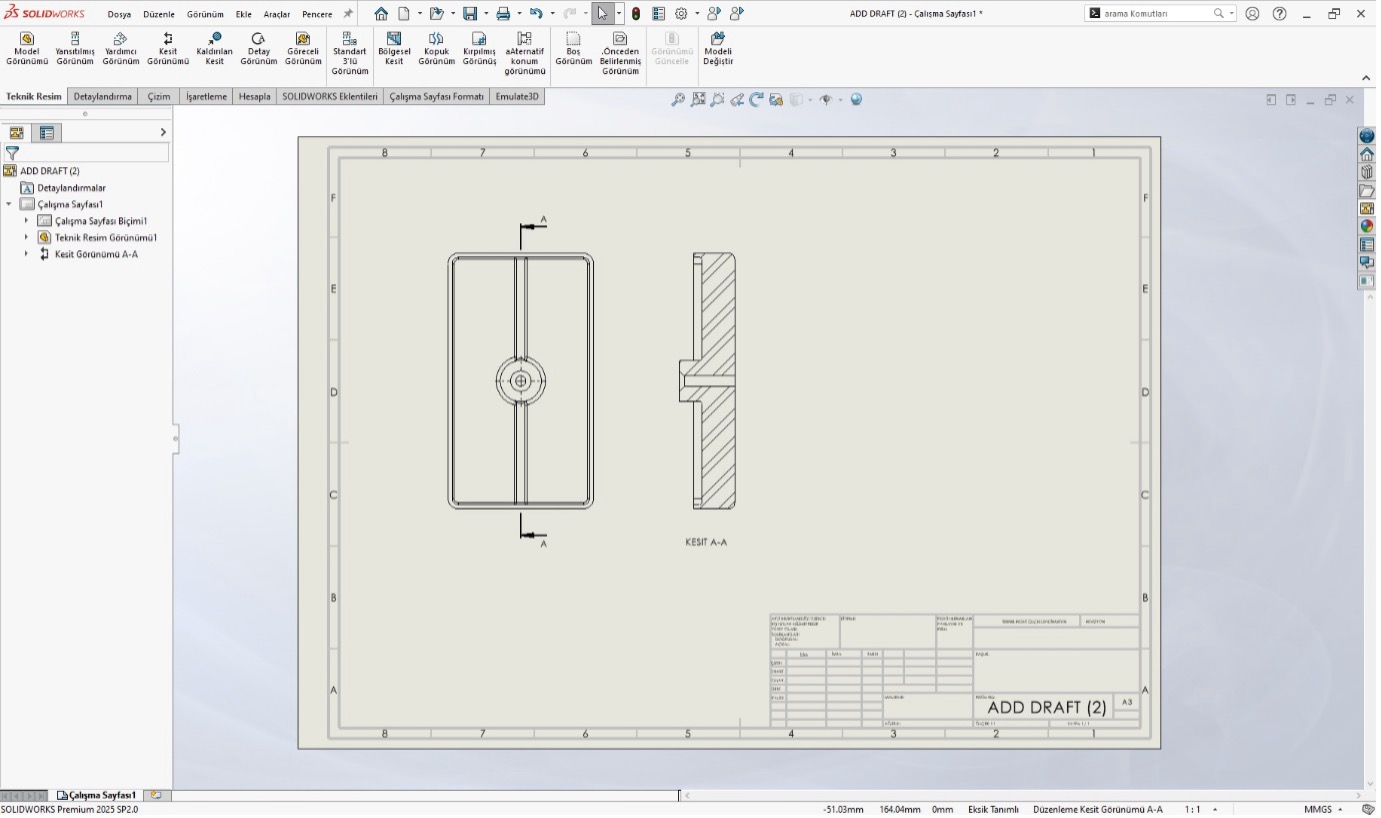Crop with the Kırpılmış Görünüş tool
The image size is (1381, 818).
point(479,48)
